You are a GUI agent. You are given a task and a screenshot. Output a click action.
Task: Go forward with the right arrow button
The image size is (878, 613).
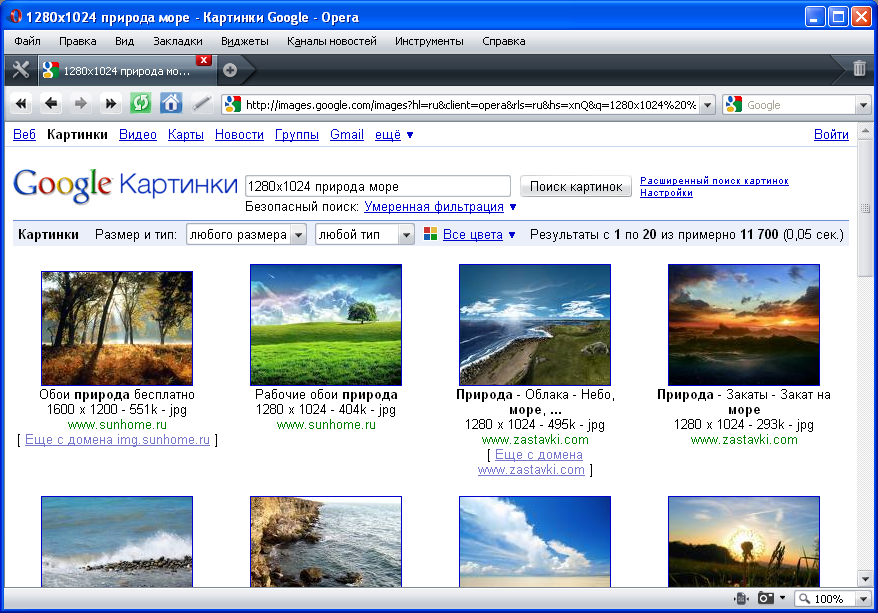click(81, 104)
